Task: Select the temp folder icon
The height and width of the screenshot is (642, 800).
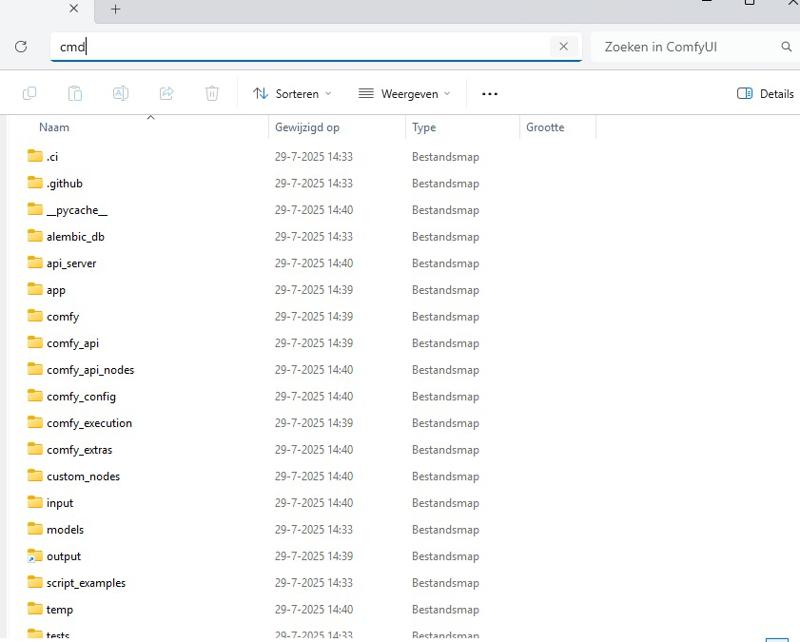Action: 35,608
